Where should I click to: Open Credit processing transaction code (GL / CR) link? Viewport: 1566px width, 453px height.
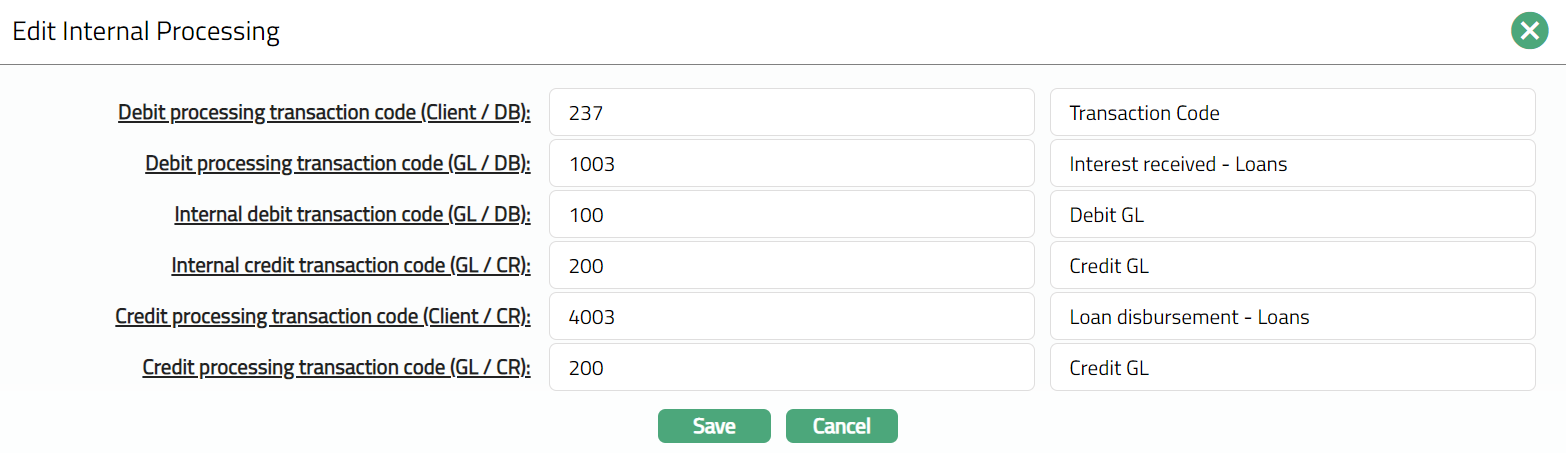(336, 367)
